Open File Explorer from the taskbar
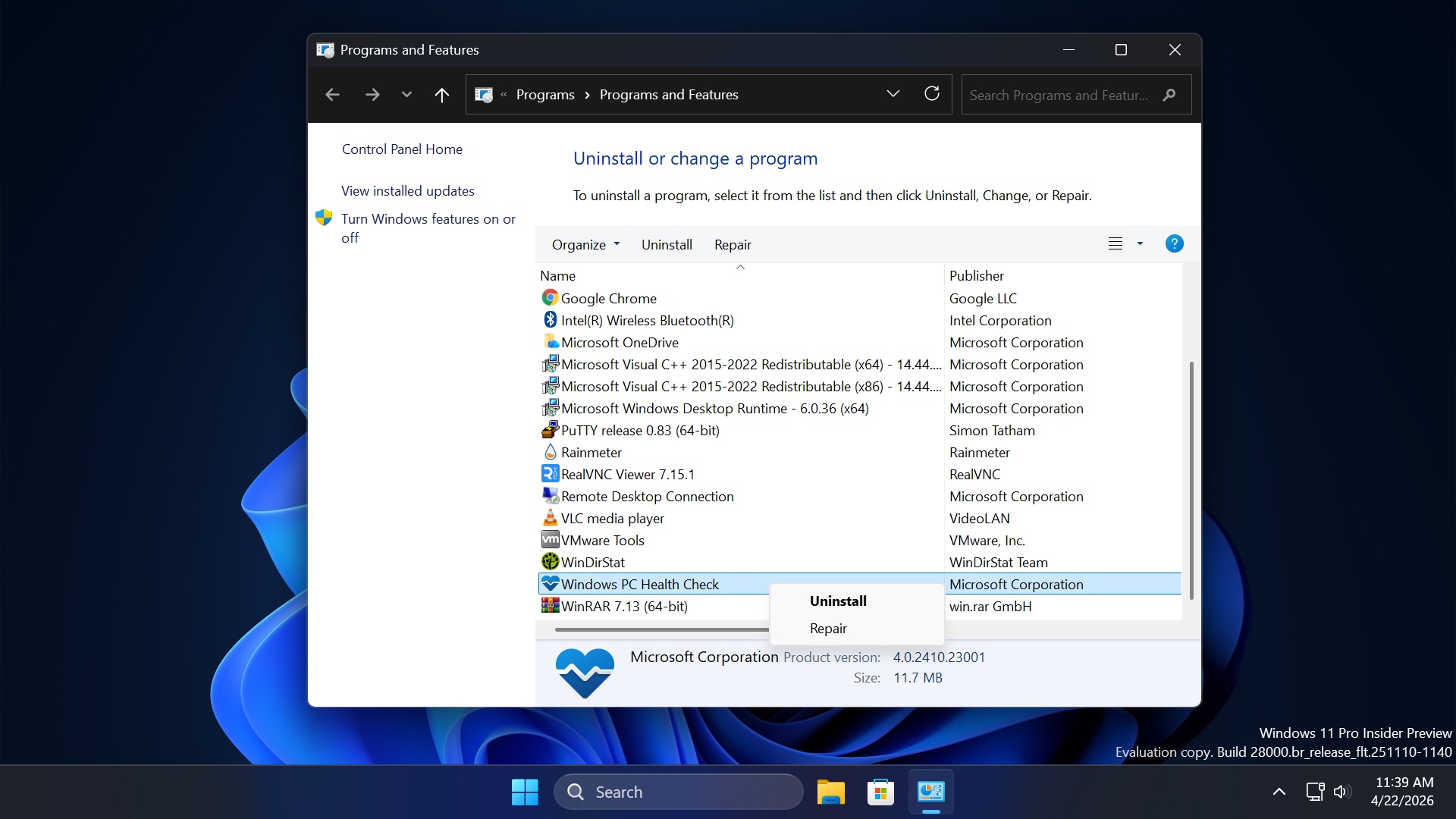The image size is (1456, 819). pos(830,791)
